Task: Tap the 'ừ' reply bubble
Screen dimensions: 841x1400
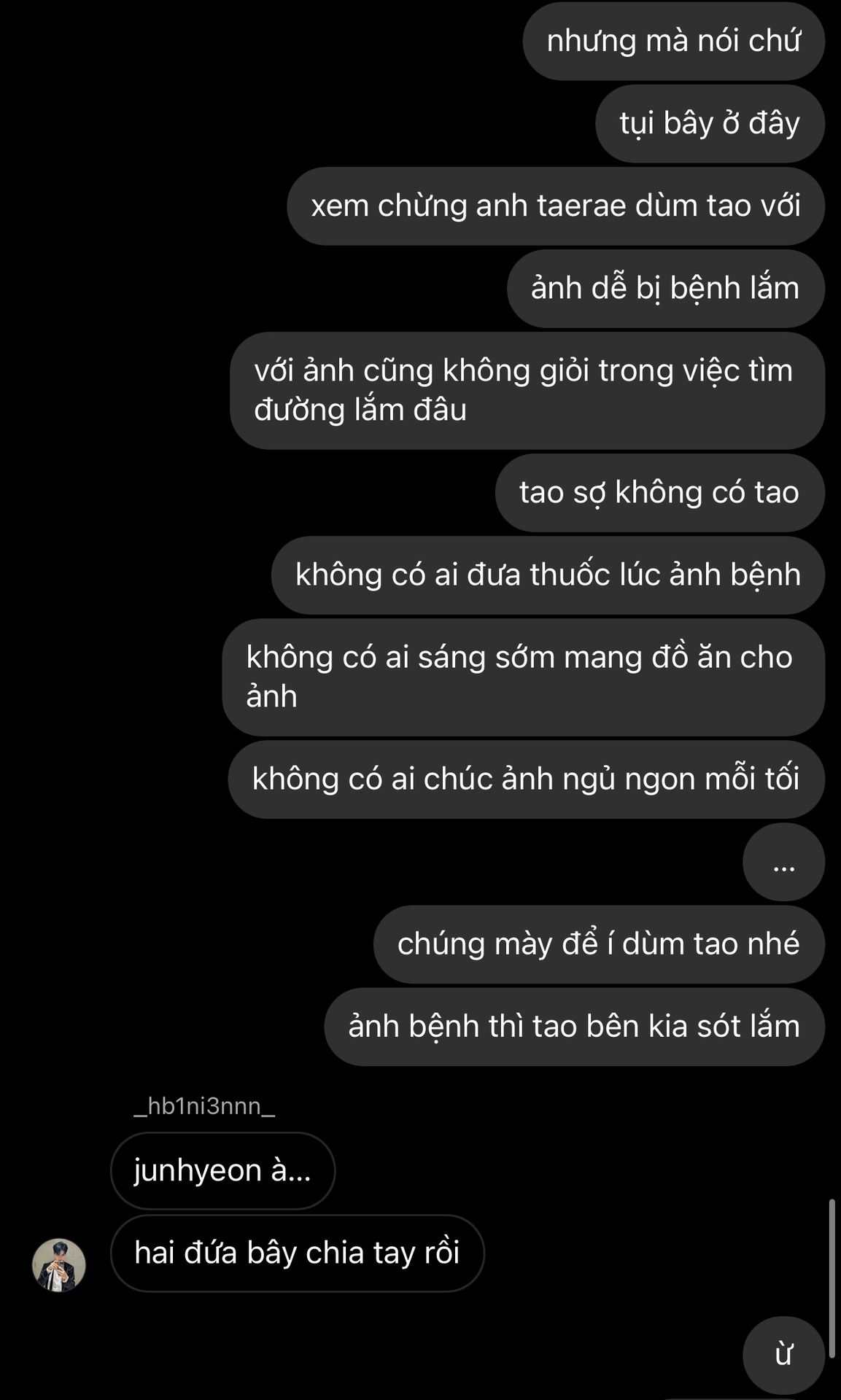Action: coord(783,1356)
